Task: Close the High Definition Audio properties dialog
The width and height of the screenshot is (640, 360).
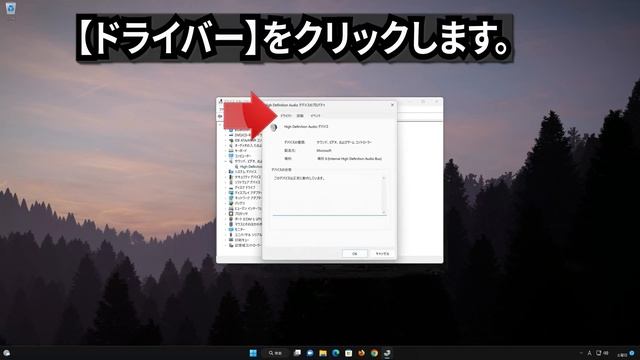Action: coord(392,105)
